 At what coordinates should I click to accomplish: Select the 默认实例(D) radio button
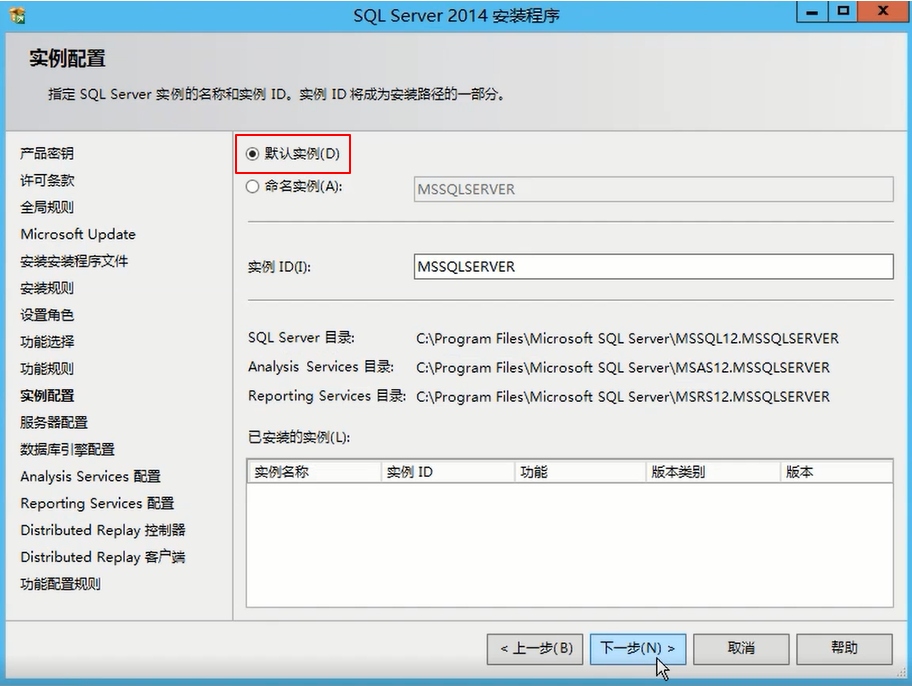click(x=252, y=154)
